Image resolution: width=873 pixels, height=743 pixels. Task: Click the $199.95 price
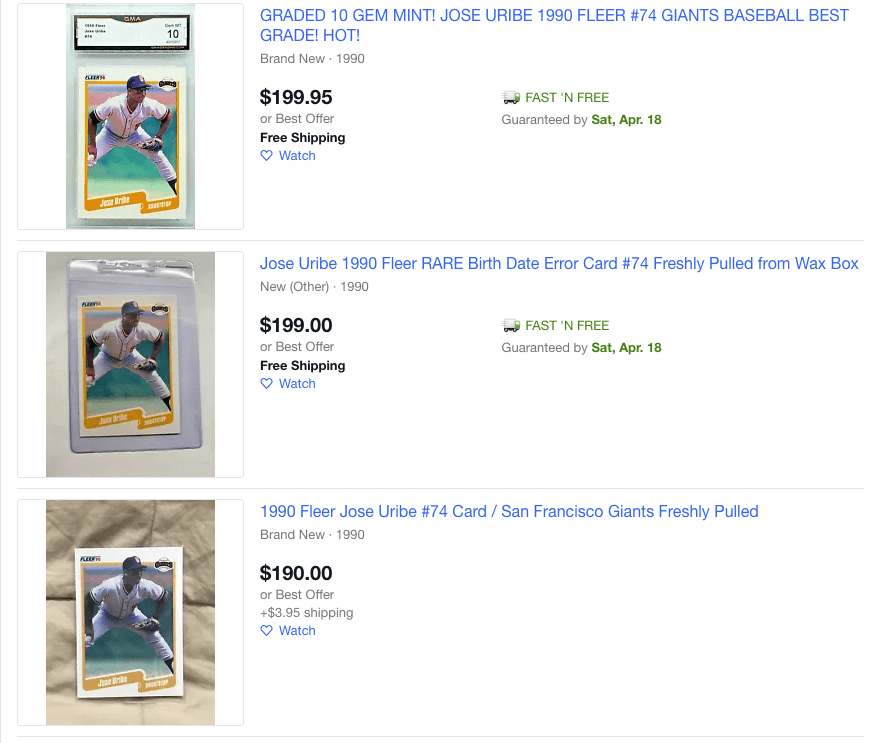[296, 98]
